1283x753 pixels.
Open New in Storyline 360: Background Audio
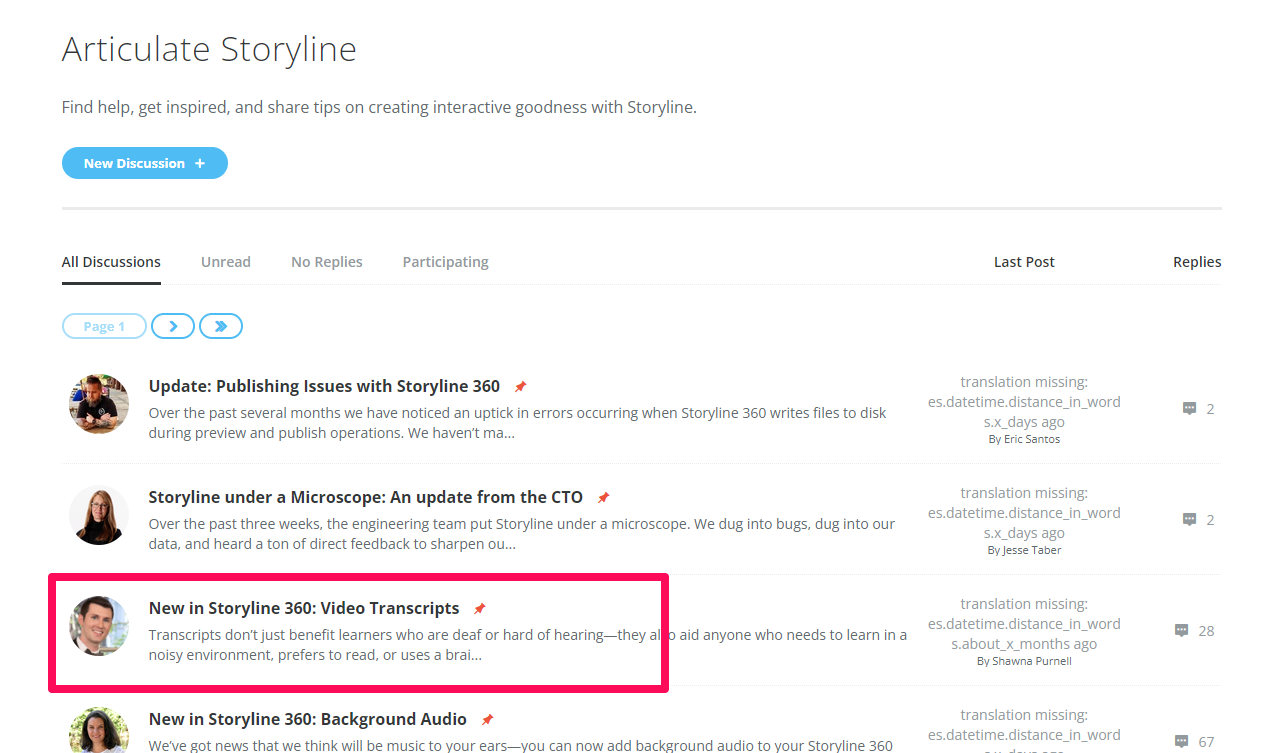point(308,719)
